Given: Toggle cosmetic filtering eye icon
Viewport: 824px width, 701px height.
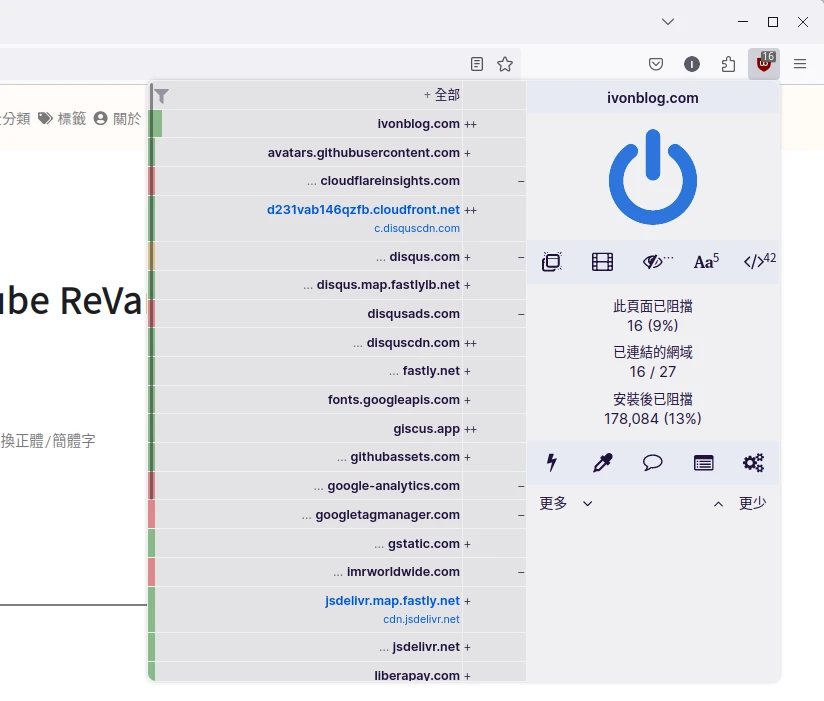Looking at the screenshot, I should click(655, 262).
